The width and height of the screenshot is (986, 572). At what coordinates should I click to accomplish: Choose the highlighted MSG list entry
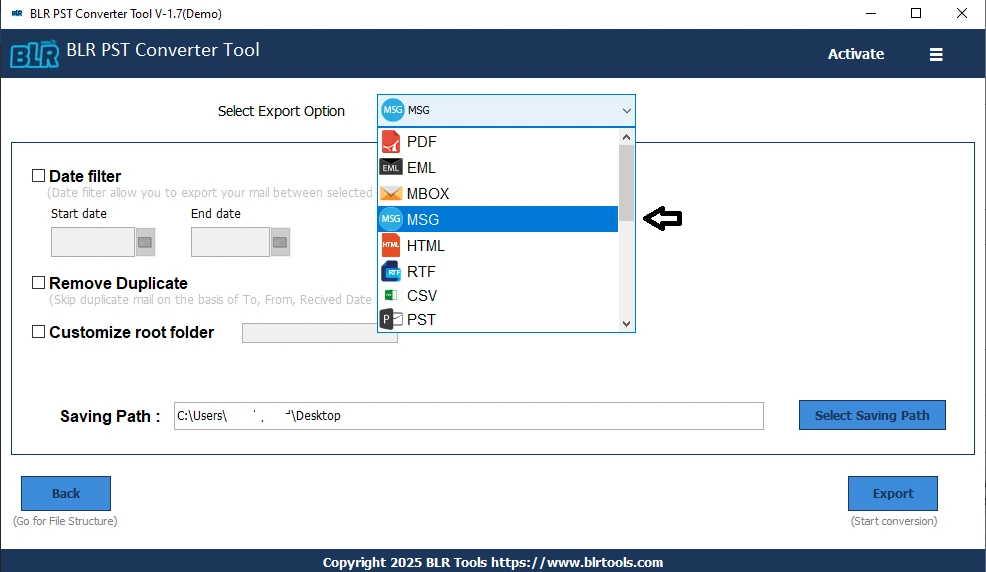pyautogui.click(x=497, y=219)
